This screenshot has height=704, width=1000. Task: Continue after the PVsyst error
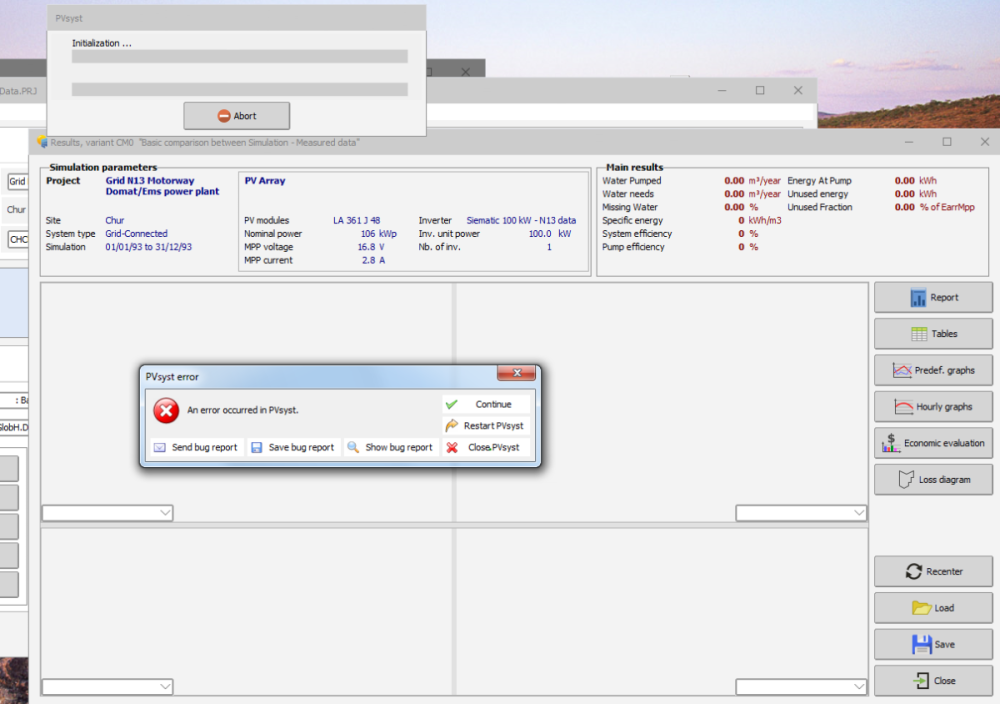pos(485,404)
